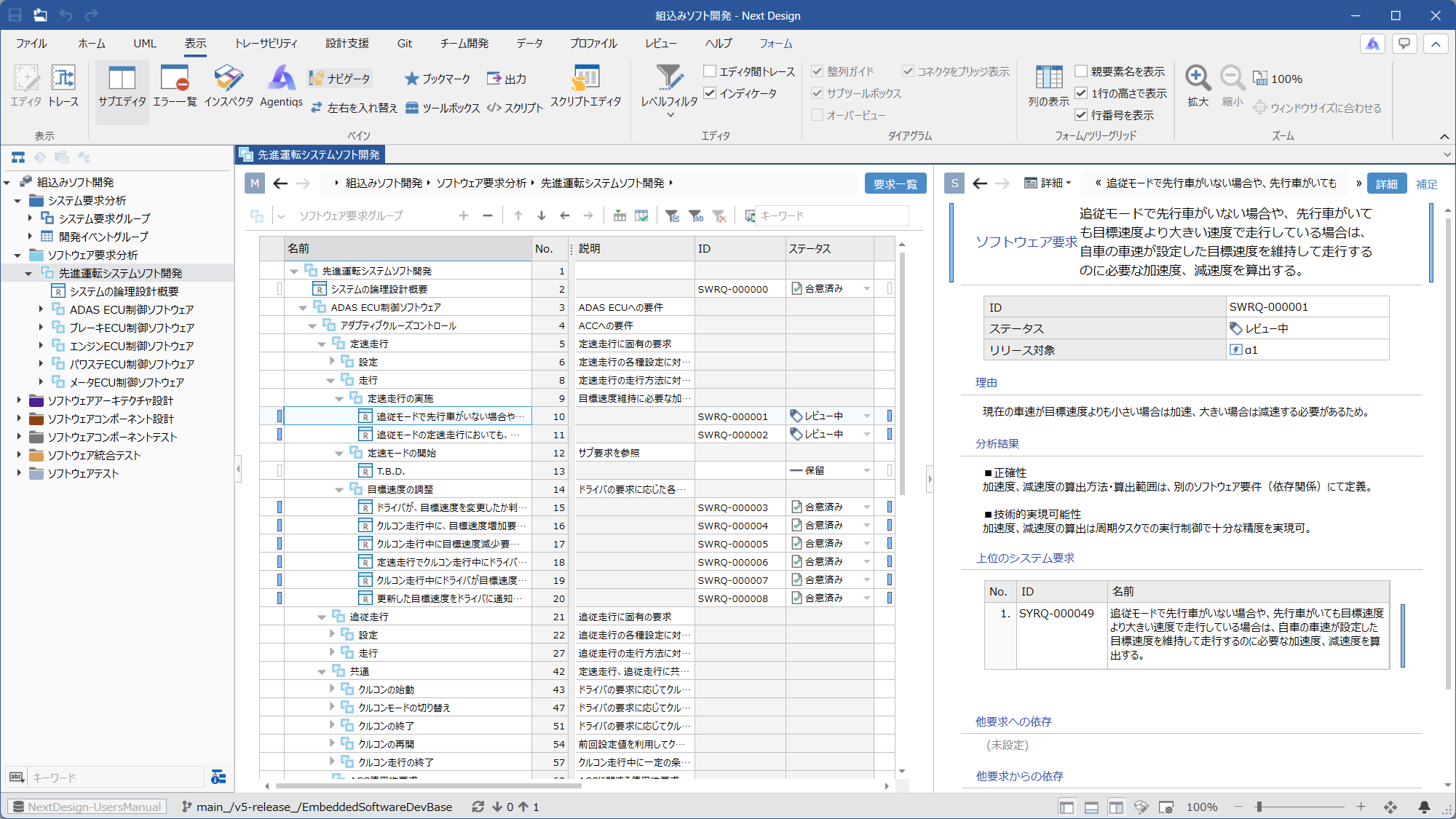Uncheck the Indicator (インディケータ) checkbox
This screenshot has width=1456, height=819.
[710, 93]
